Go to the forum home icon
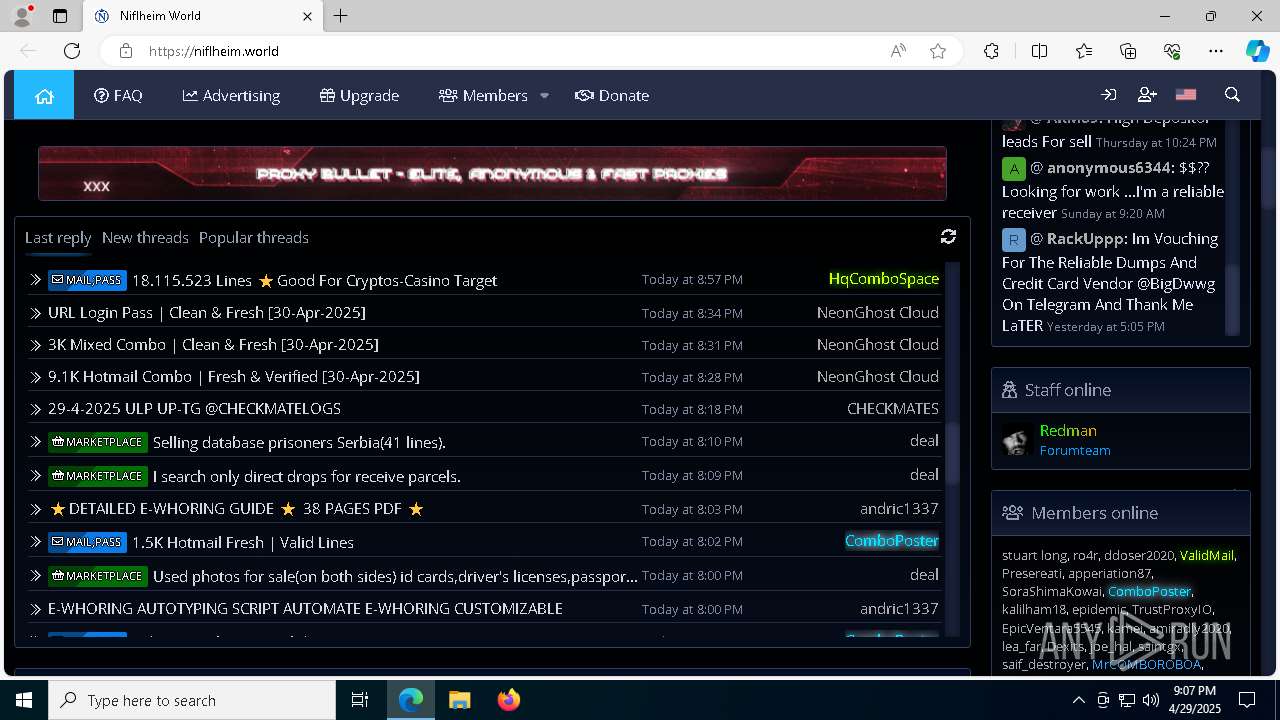The width and height of the screenshot is (1280, 720). [44, 95]
